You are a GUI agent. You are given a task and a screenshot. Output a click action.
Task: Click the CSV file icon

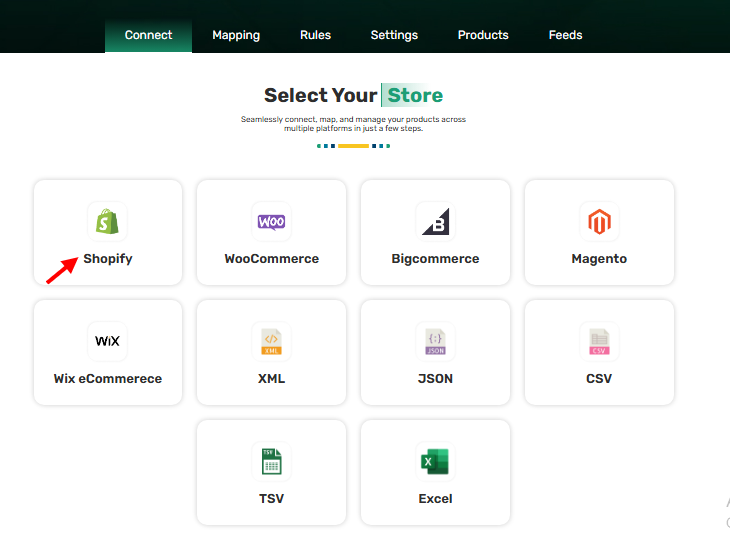point(599,342)
